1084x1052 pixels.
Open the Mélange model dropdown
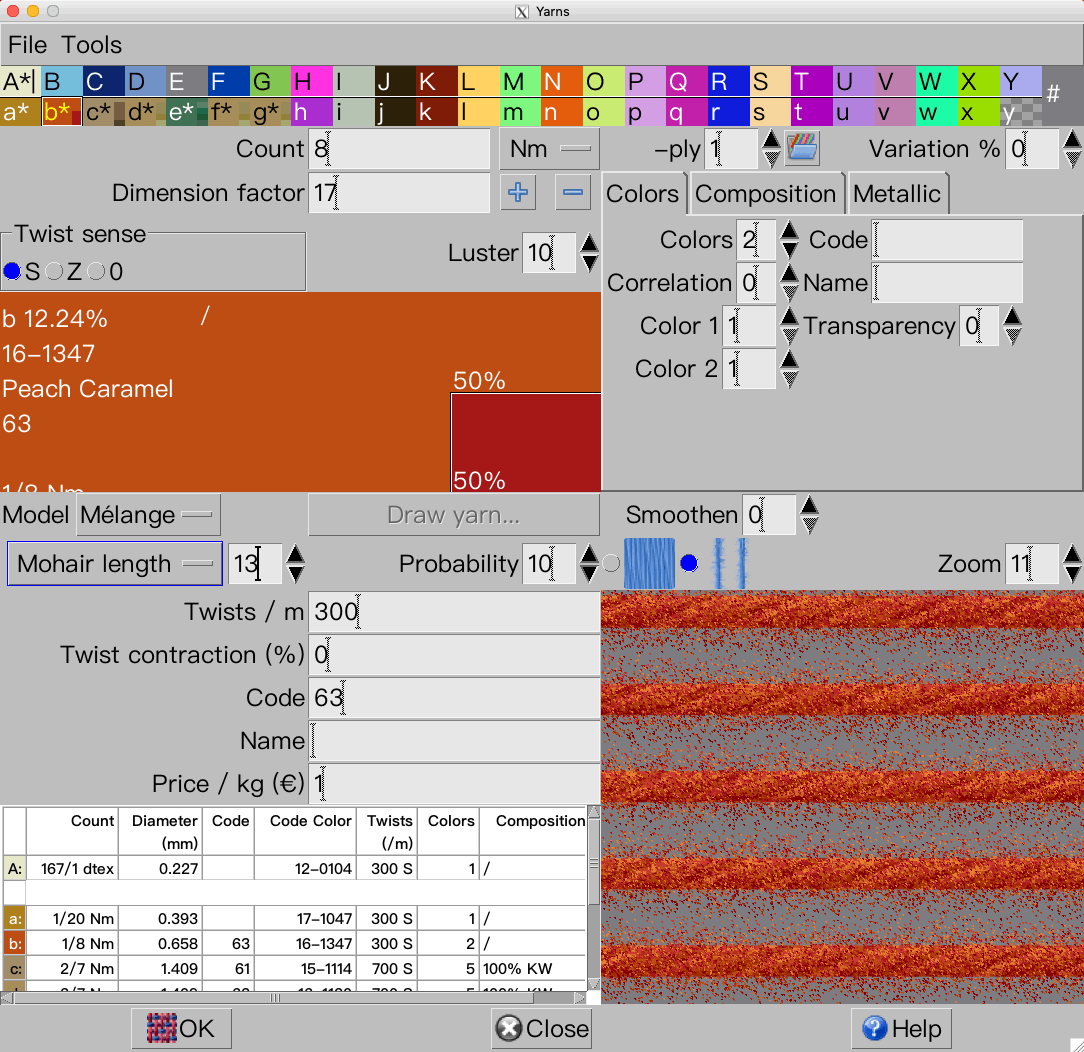click(x=148, y=515)
